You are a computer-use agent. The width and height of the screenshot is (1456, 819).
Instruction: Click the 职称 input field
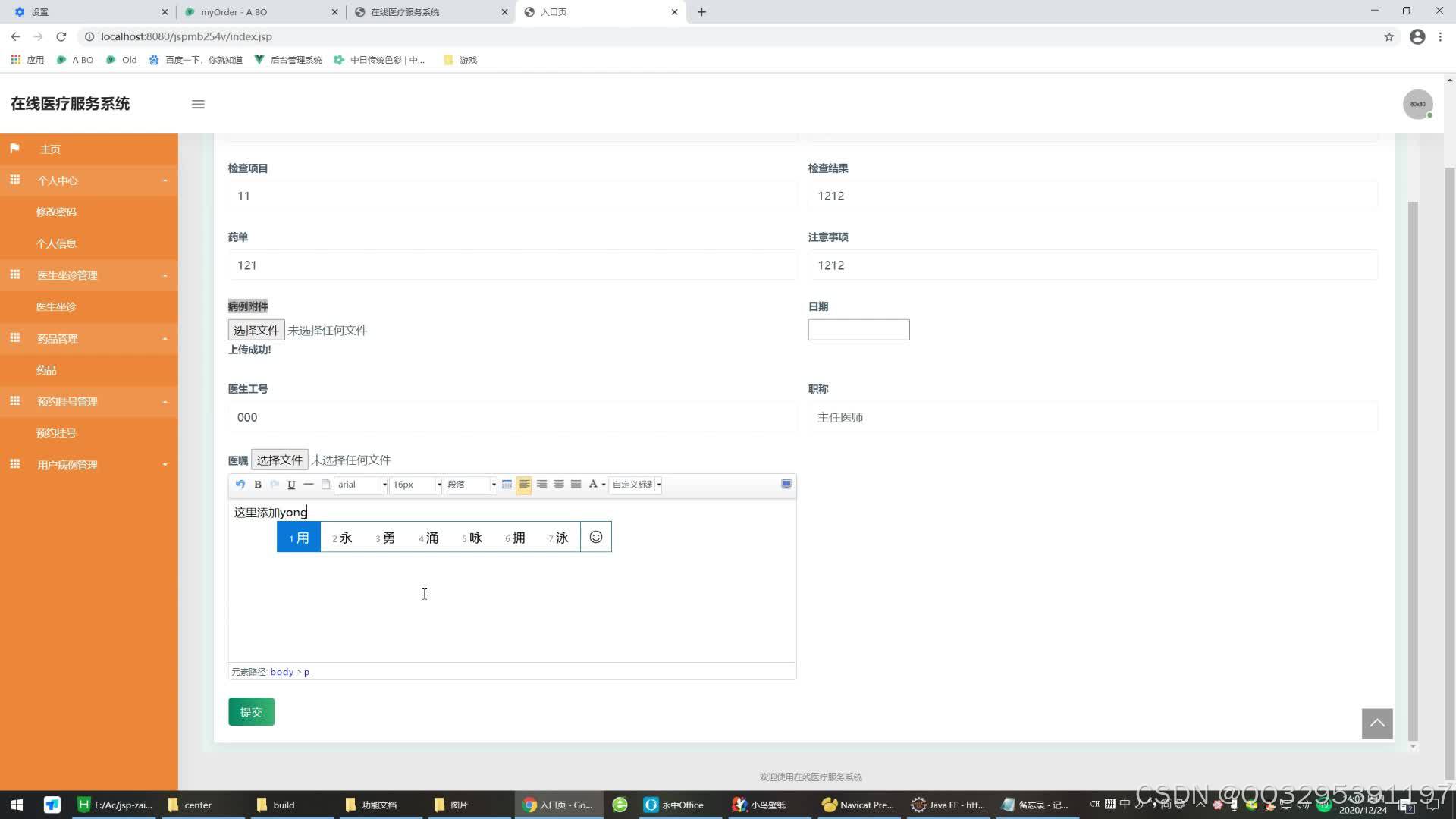[x=1093, y=417]
